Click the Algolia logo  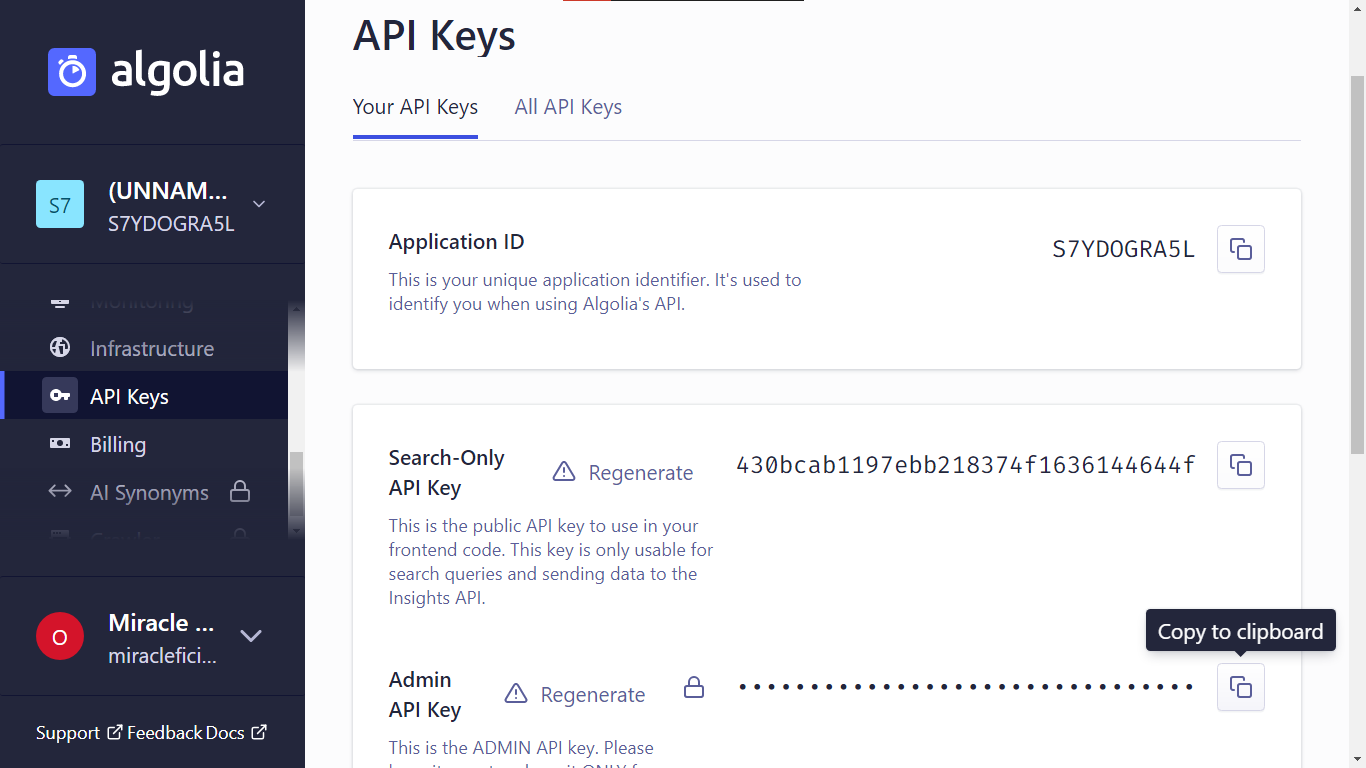[146, 71]
